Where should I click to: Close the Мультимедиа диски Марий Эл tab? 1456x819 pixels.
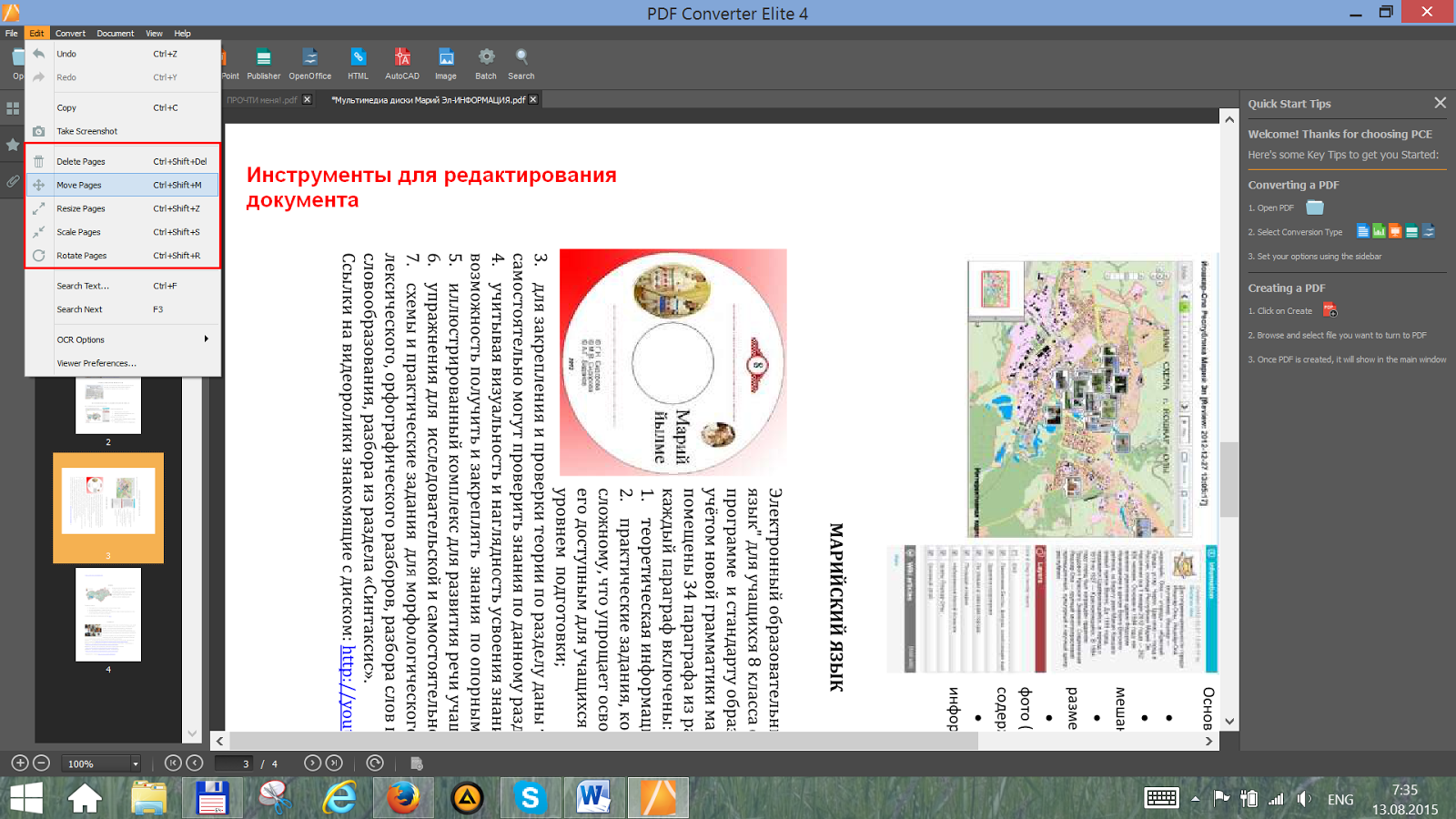[533, 99]
